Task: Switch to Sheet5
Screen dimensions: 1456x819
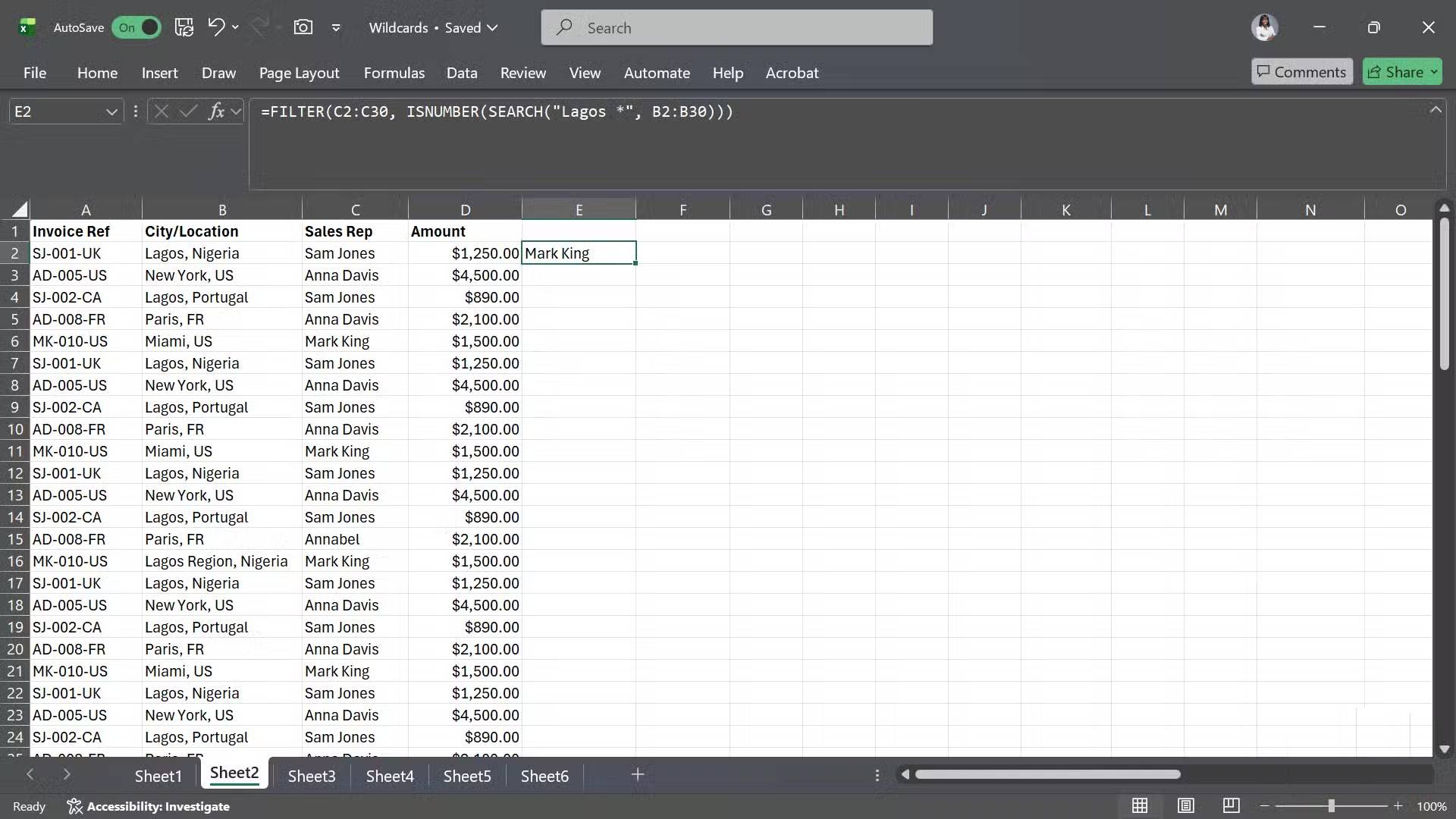Action: tap(468, 775)
